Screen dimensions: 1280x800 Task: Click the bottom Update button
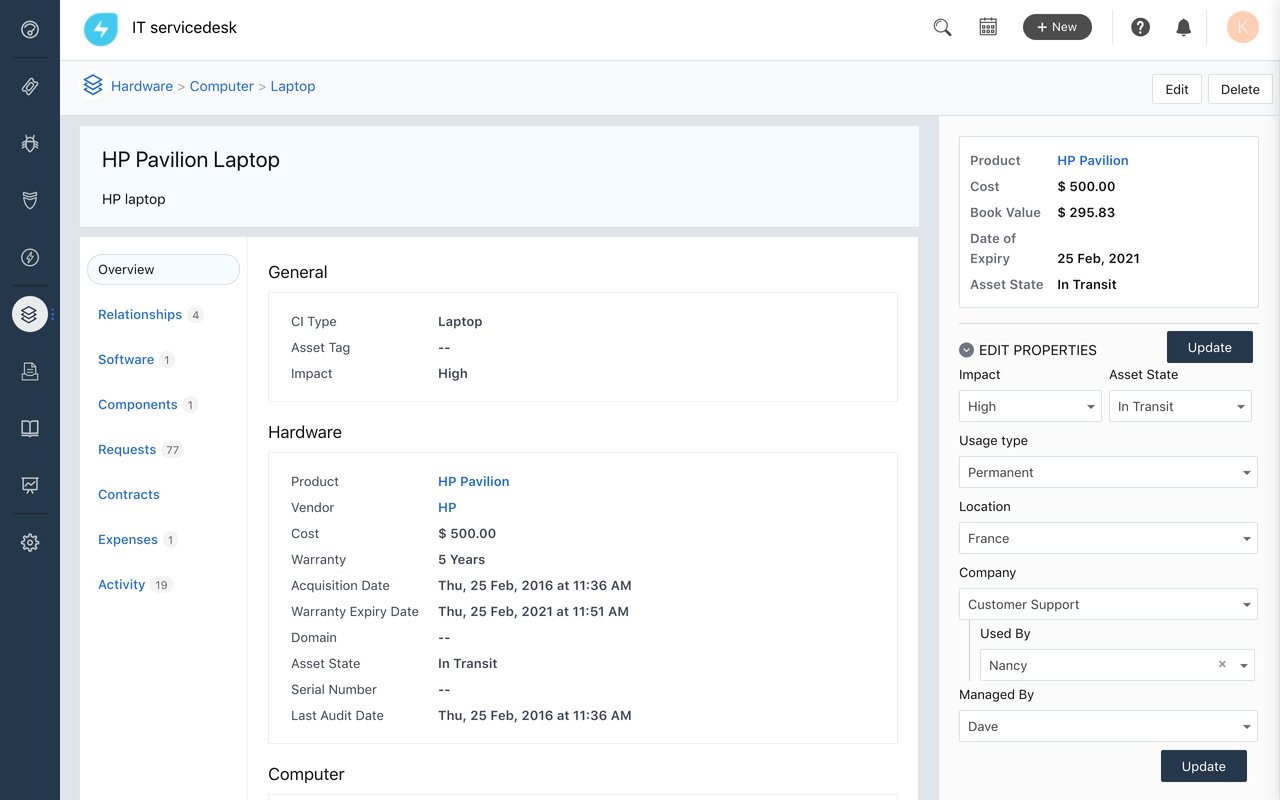click(1204, 766)
